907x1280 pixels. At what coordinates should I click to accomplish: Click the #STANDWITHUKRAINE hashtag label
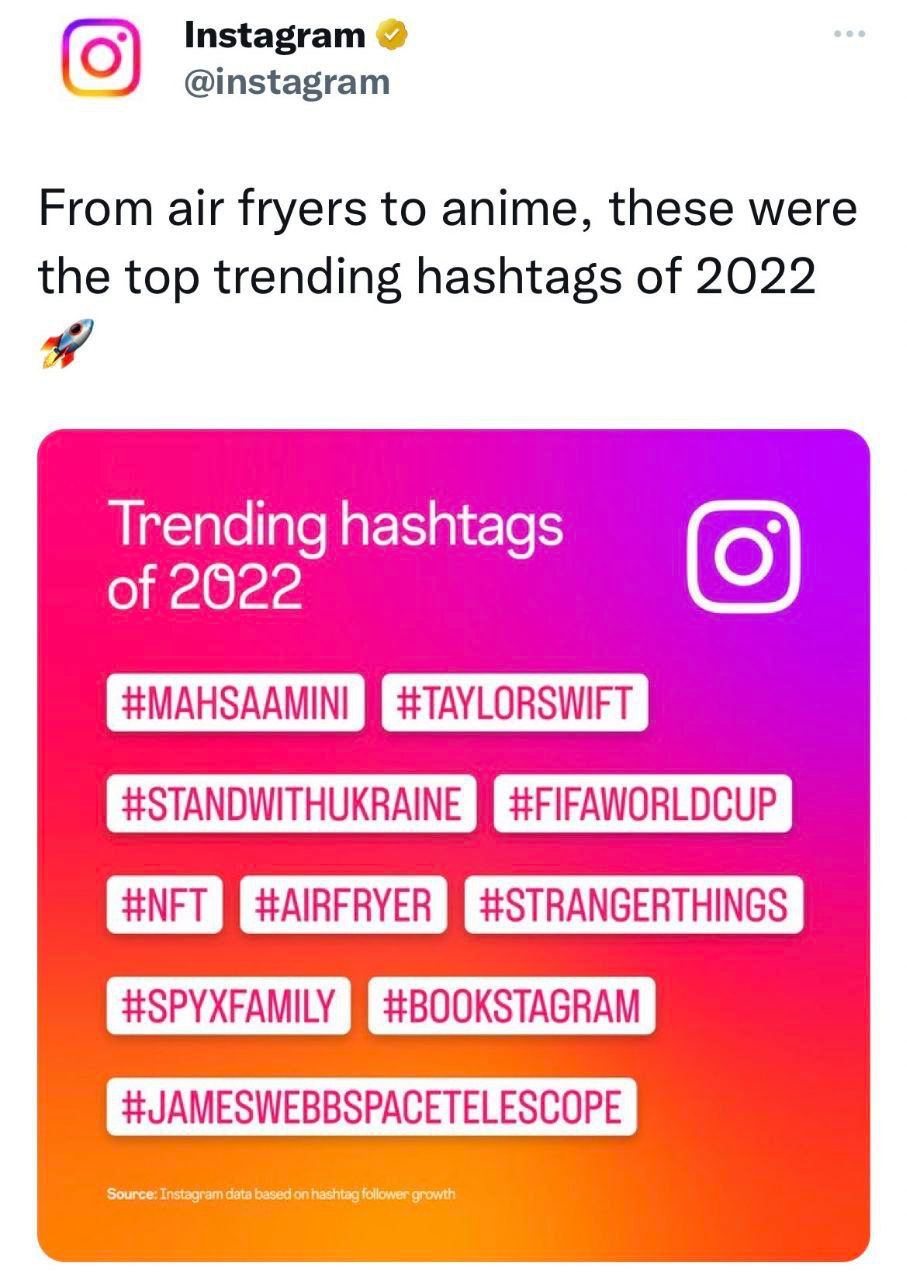[291, 805]
